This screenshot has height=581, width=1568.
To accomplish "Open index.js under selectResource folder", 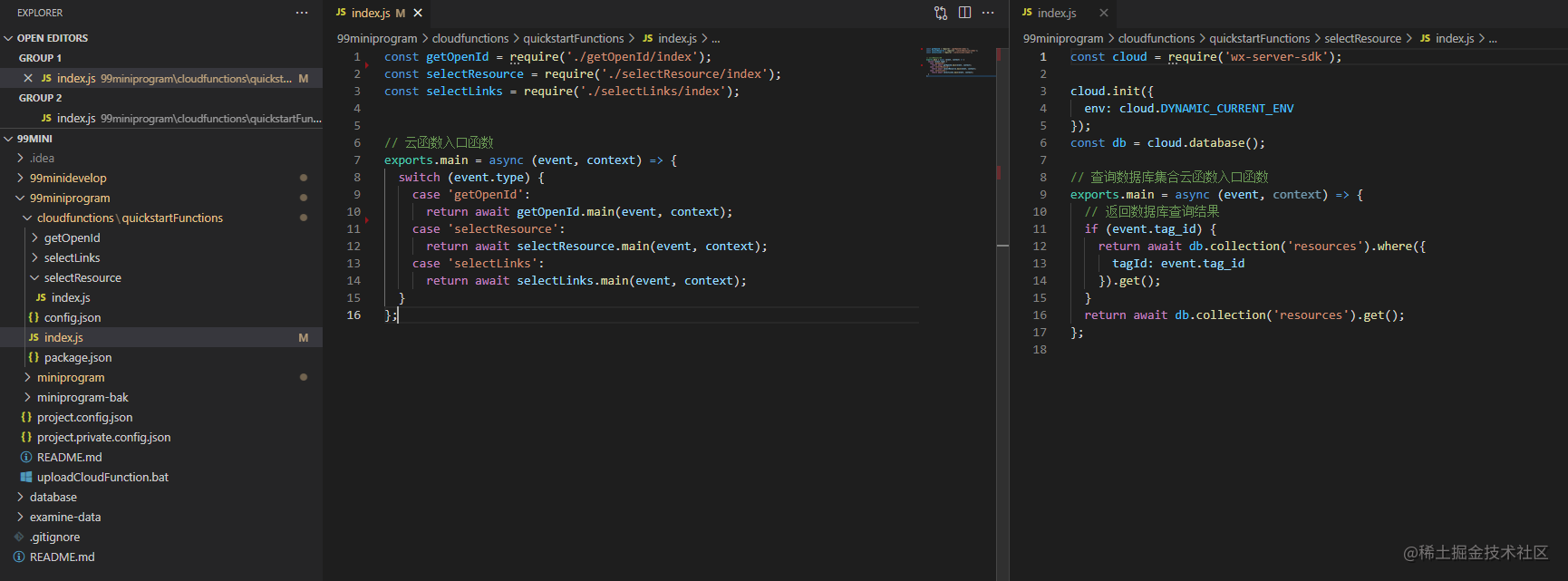I will pos(161,298).
